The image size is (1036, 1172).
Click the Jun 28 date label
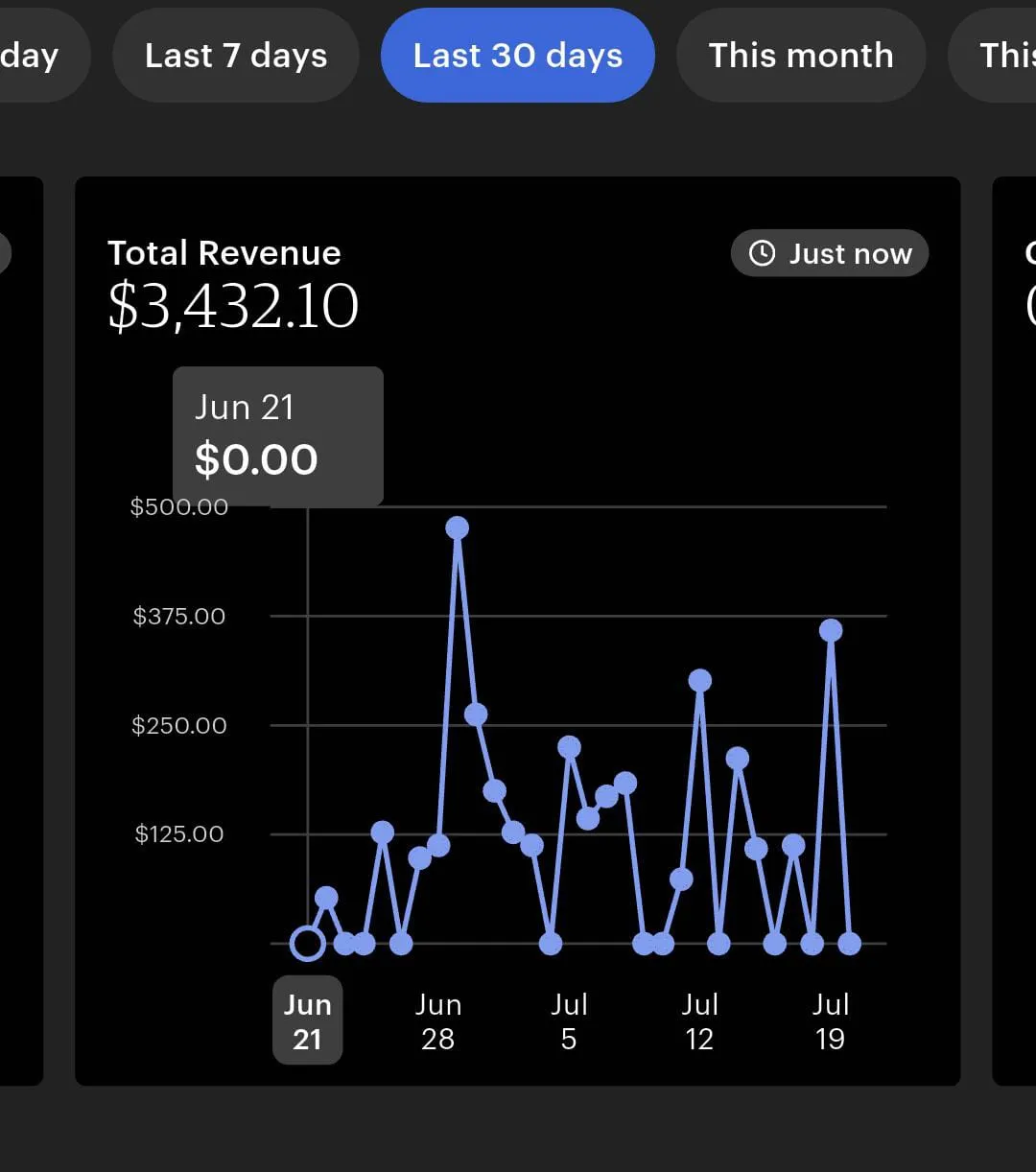click(438, 1020)
